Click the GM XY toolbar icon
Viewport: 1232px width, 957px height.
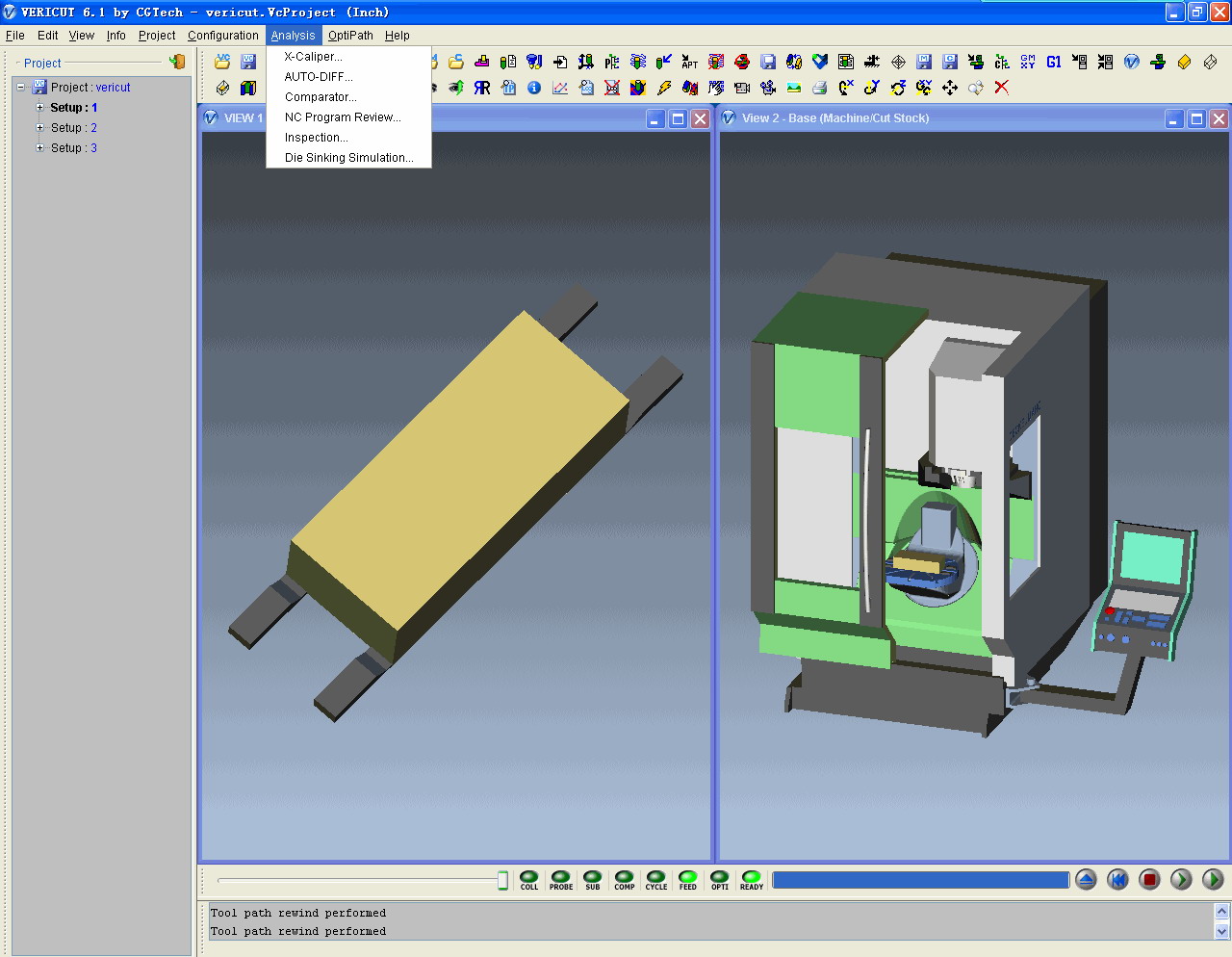(x=1028, y=62)
